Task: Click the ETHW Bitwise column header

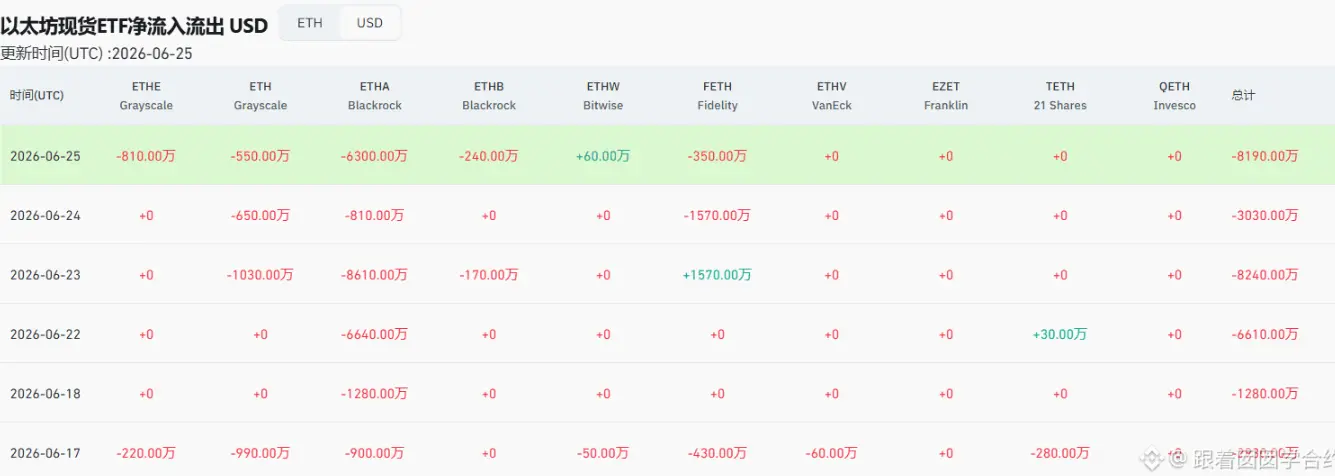Action: [x=603, y=96]
